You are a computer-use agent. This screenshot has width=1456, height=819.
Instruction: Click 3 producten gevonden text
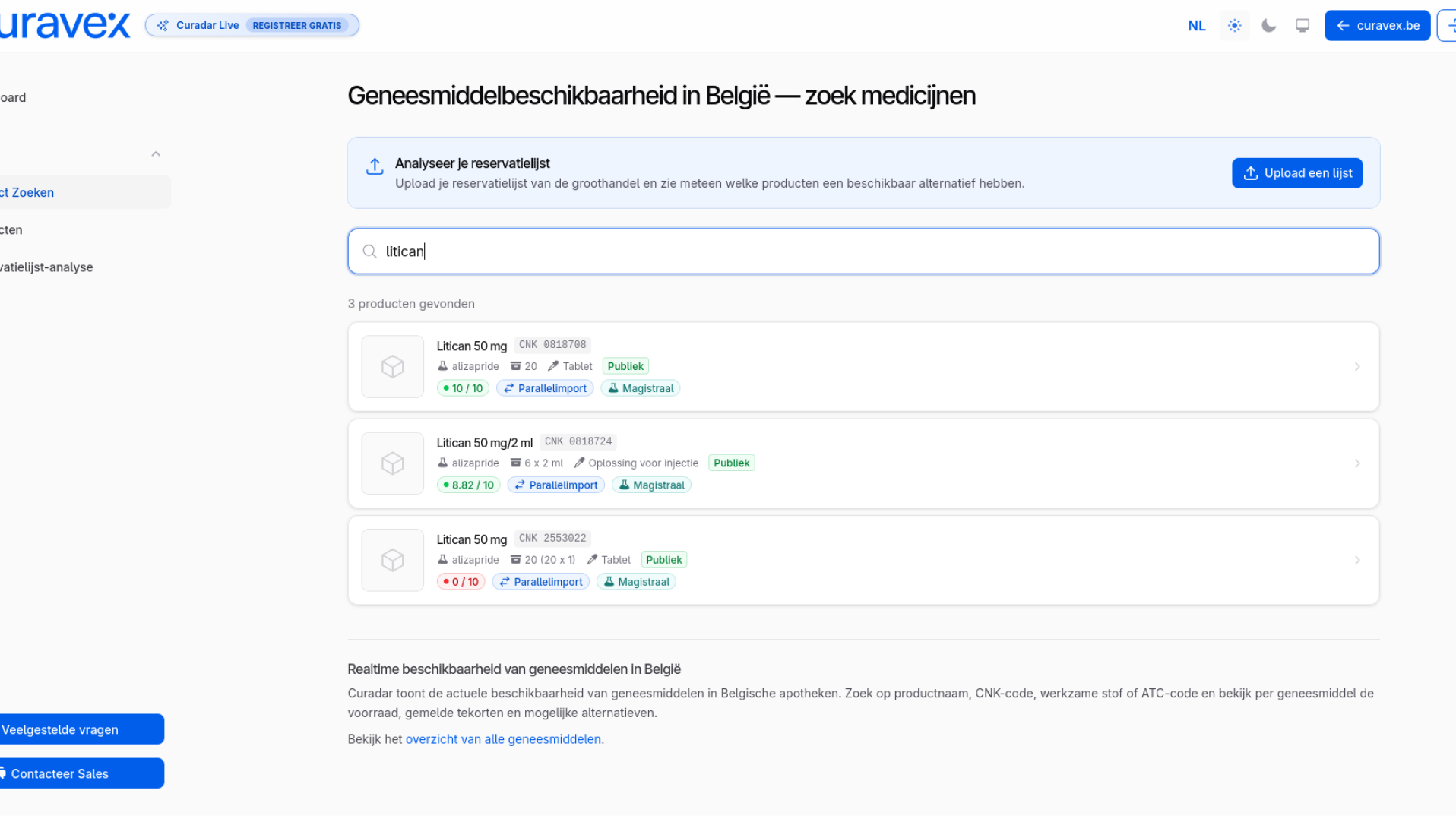click(x=411, y=304)
